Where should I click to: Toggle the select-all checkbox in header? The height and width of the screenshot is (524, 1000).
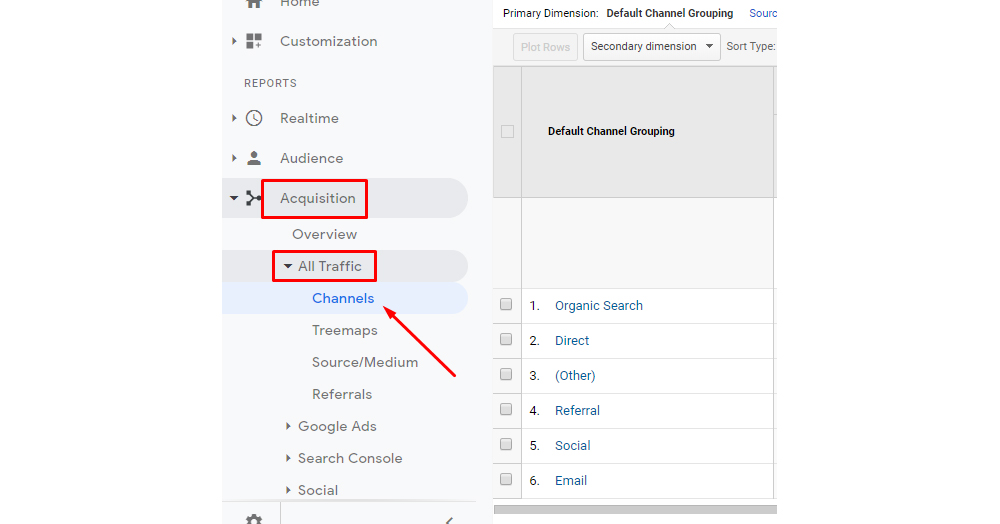pos(507,131)
